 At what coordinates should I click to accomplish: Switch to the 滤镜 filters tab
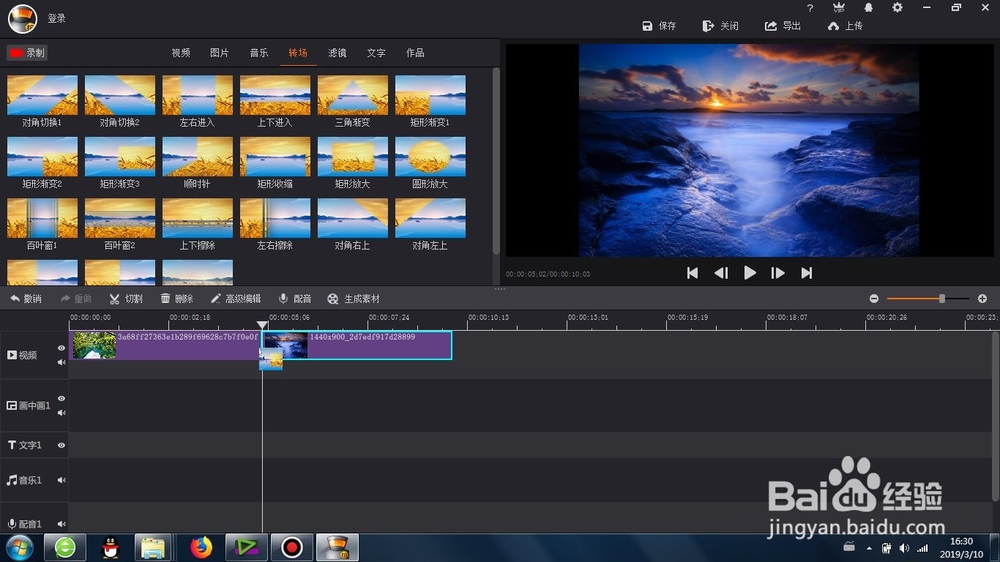[x=337, y=53]
